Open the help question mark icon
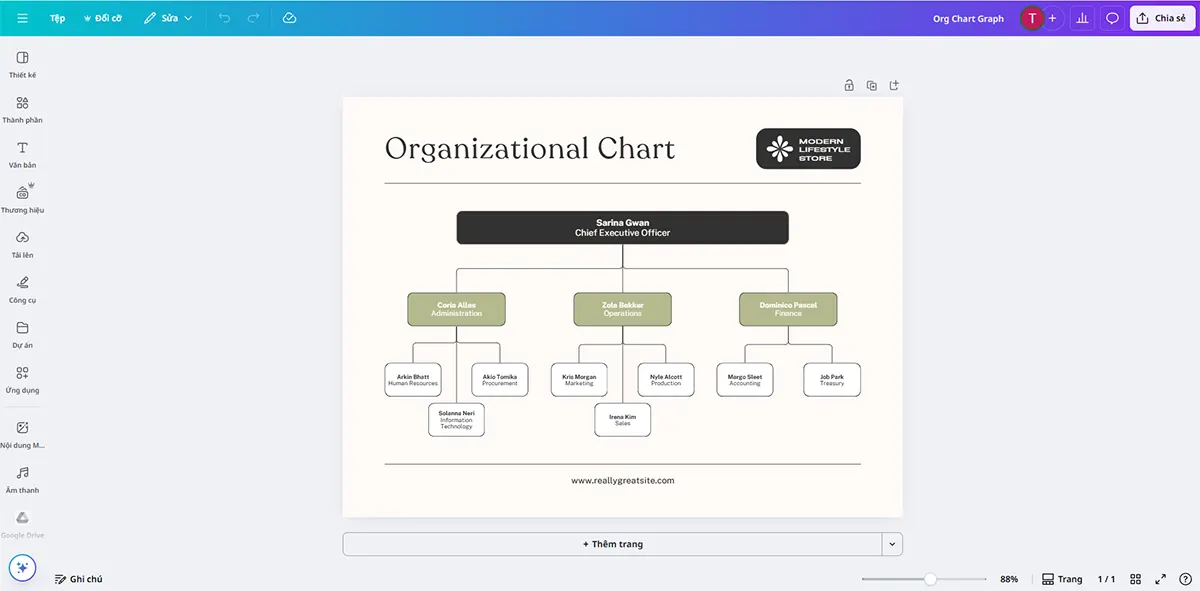 (1185, 579)
